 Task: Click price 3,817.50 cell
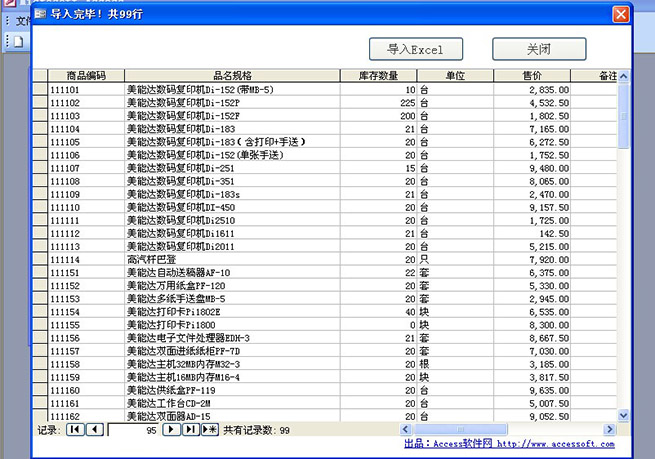click(x=532, y=377)
